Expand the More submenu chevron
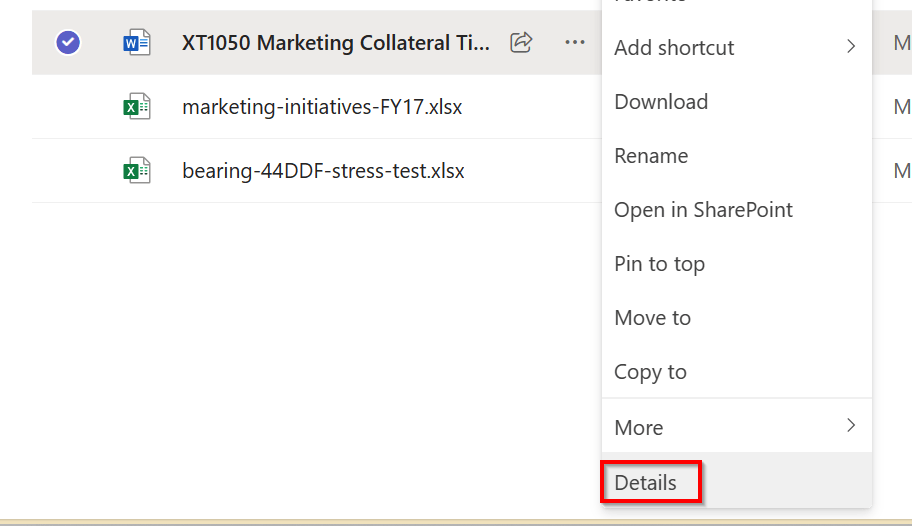 (851, 426)
